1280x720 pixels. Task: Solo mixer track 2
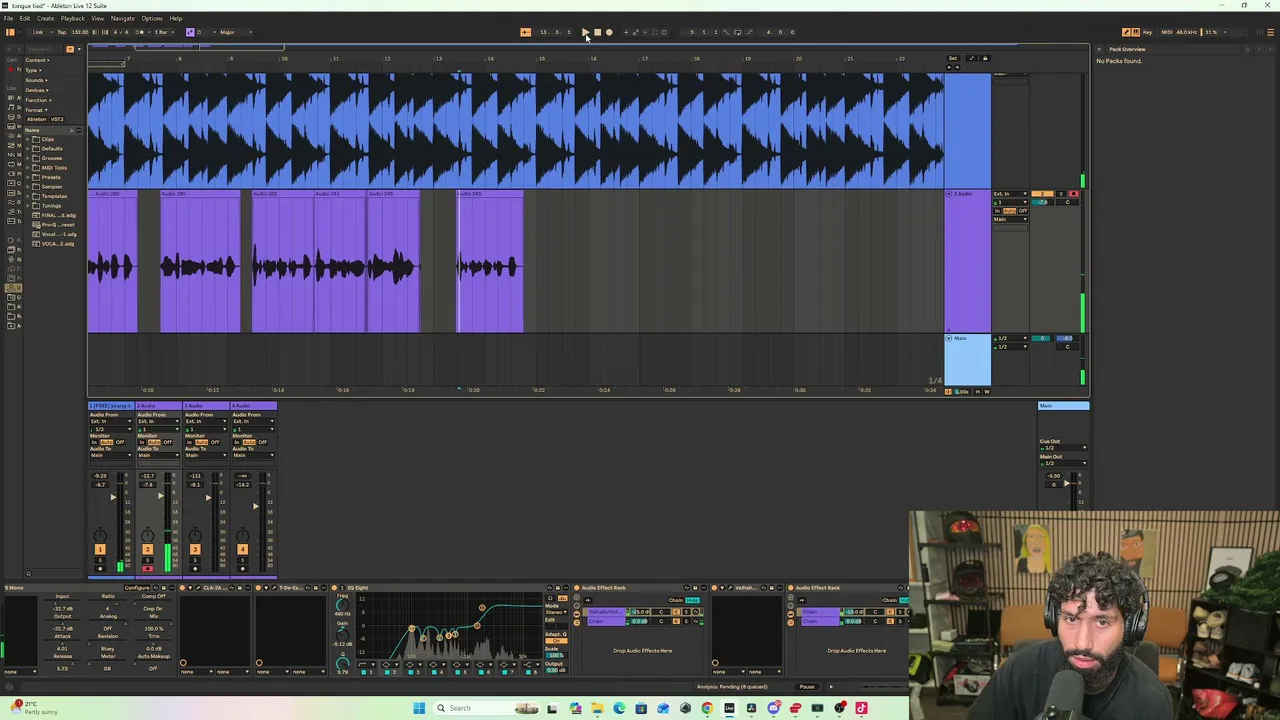coord(147,559)
